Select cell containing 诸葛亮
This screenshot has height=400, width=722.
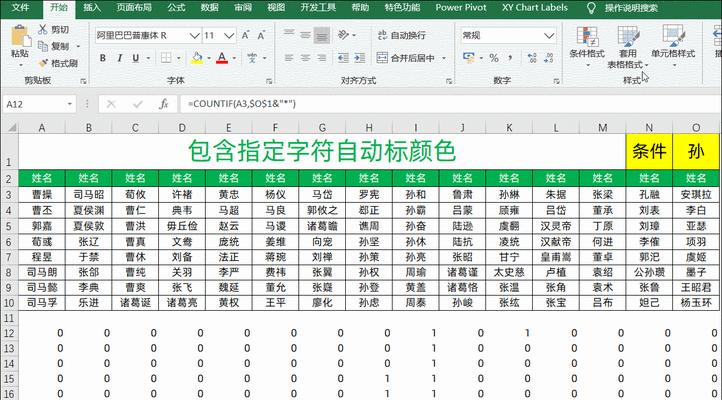(x=182, y=303)
